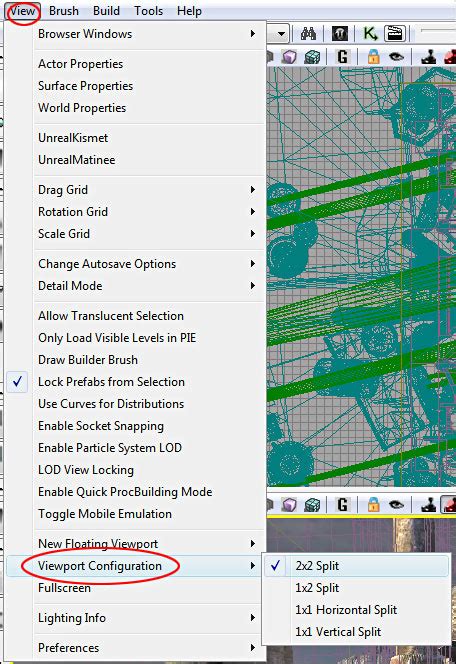Choose Fullscreen menu entry
The height and width of the screenshot is (664, 456).
coord(135,588)
